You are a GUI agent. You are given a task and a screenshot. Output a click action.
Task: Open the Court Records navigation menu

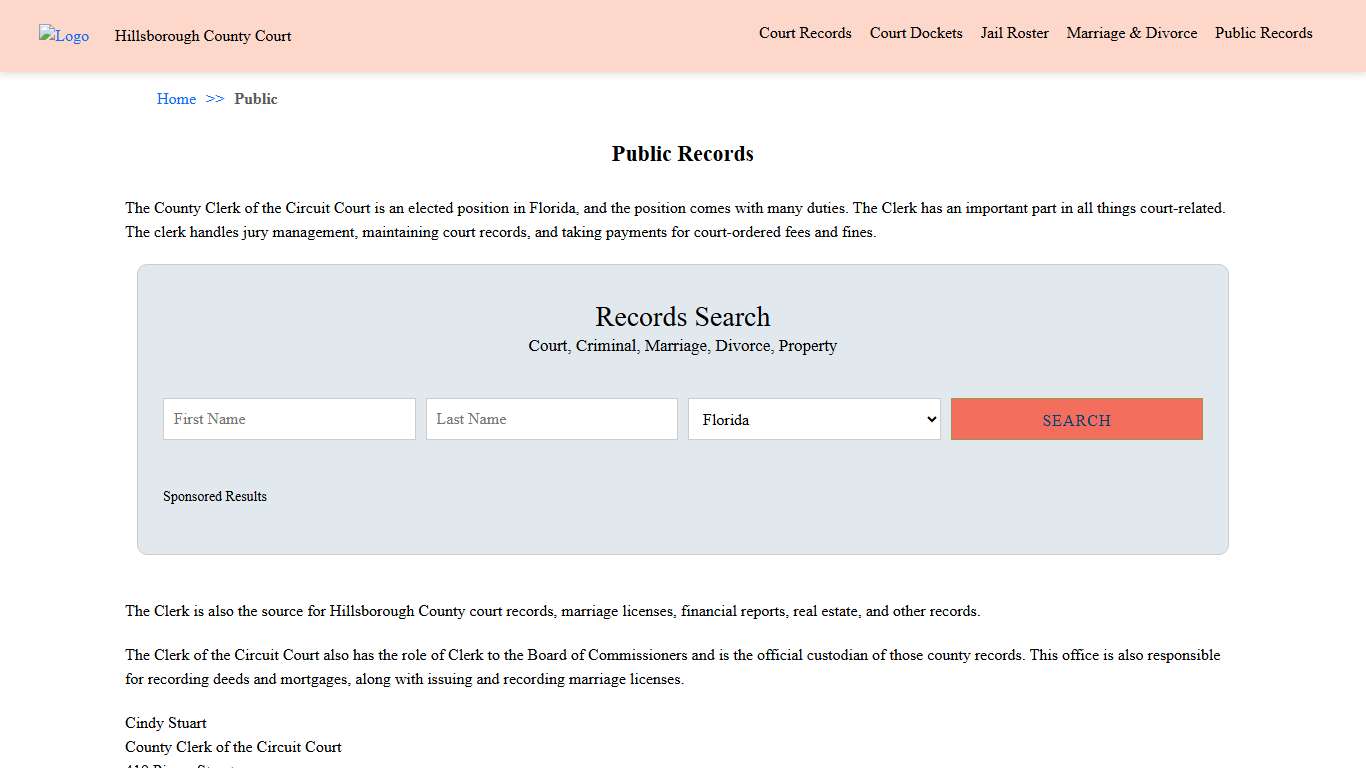pos(805,33)
